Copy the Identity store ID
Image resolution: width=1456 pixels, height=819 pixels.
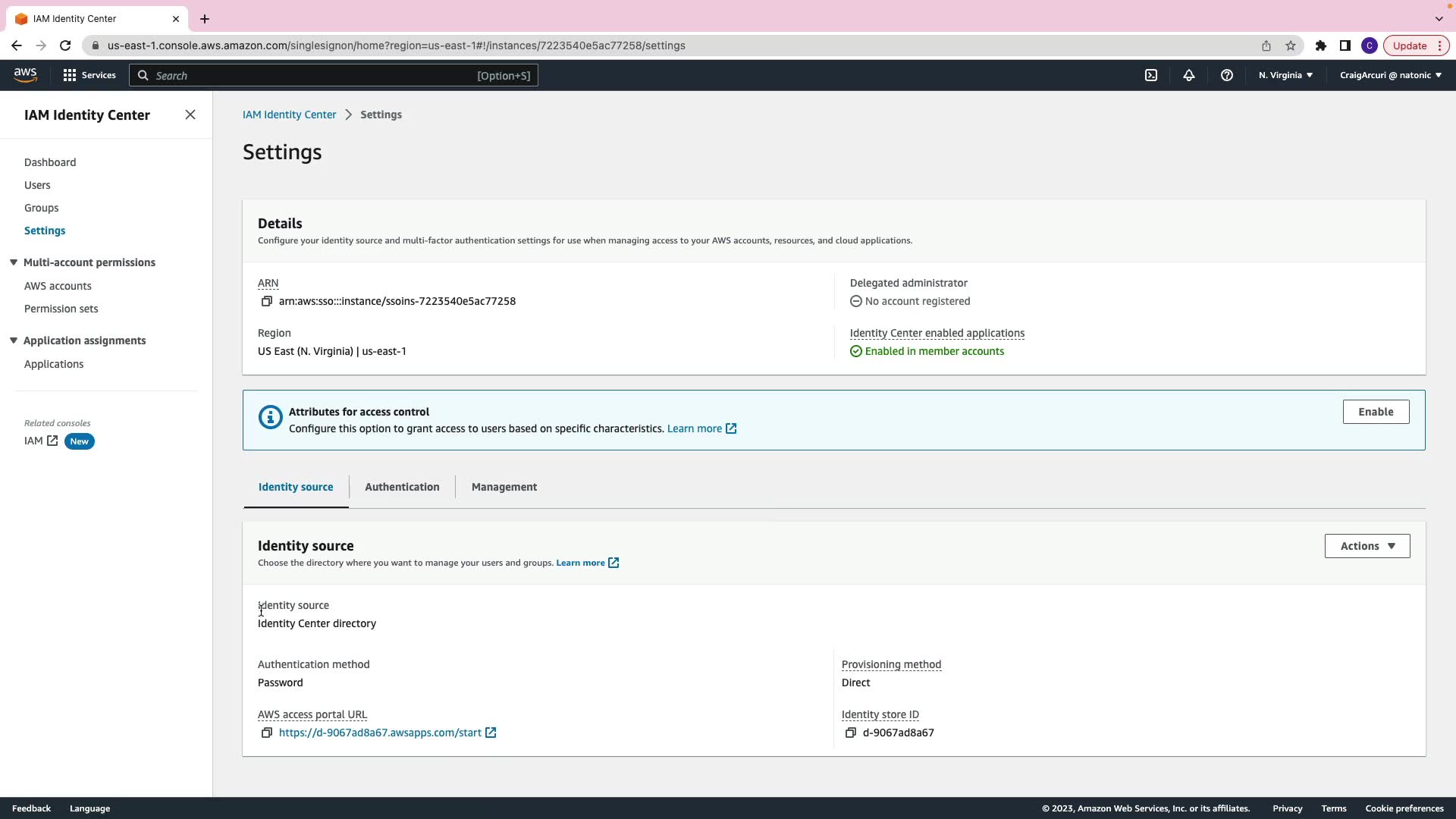coord(850,733)
